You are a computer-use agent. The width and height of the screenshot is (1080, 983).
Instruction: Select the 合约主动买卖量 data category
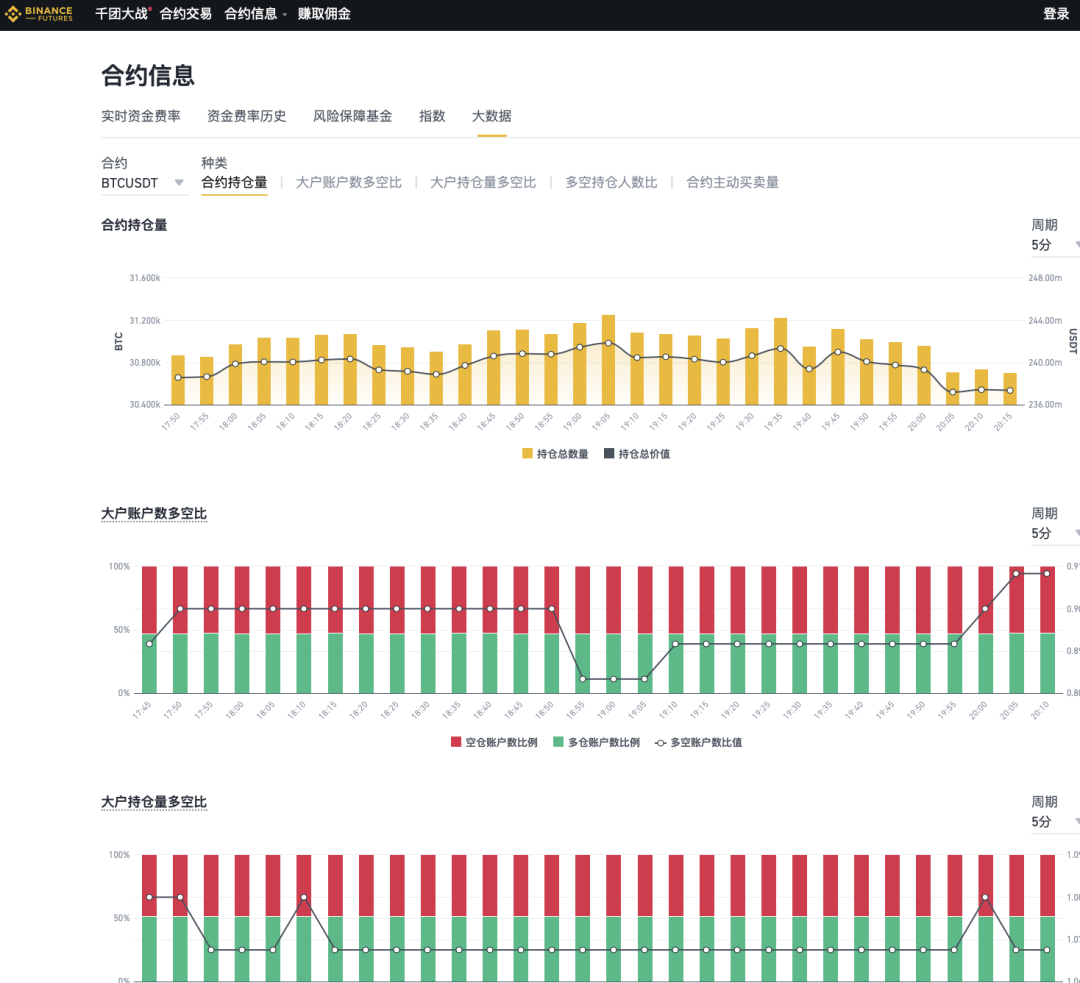(x=731, y=183)
